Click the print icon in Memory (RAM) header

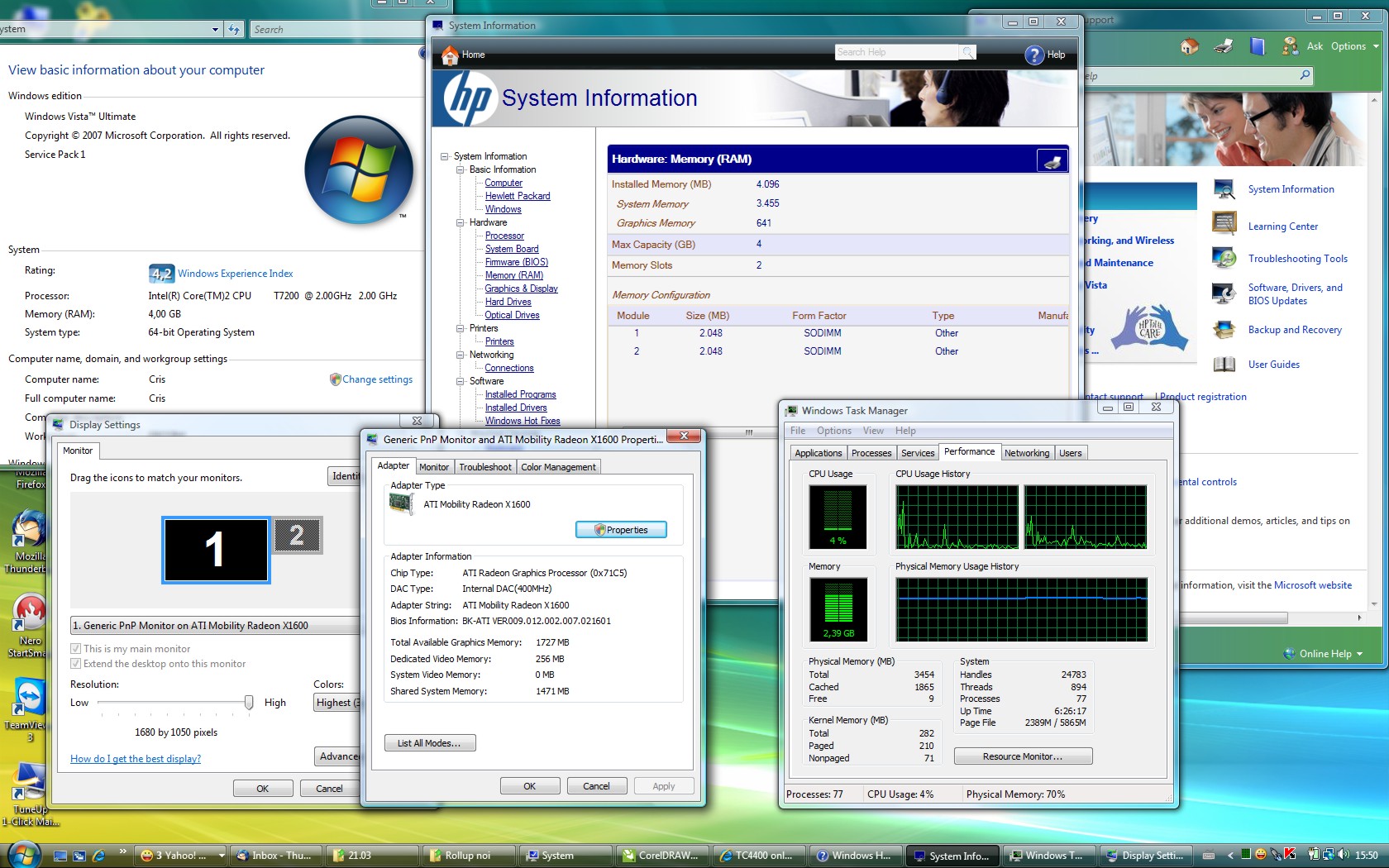[x=1052, y=160]
